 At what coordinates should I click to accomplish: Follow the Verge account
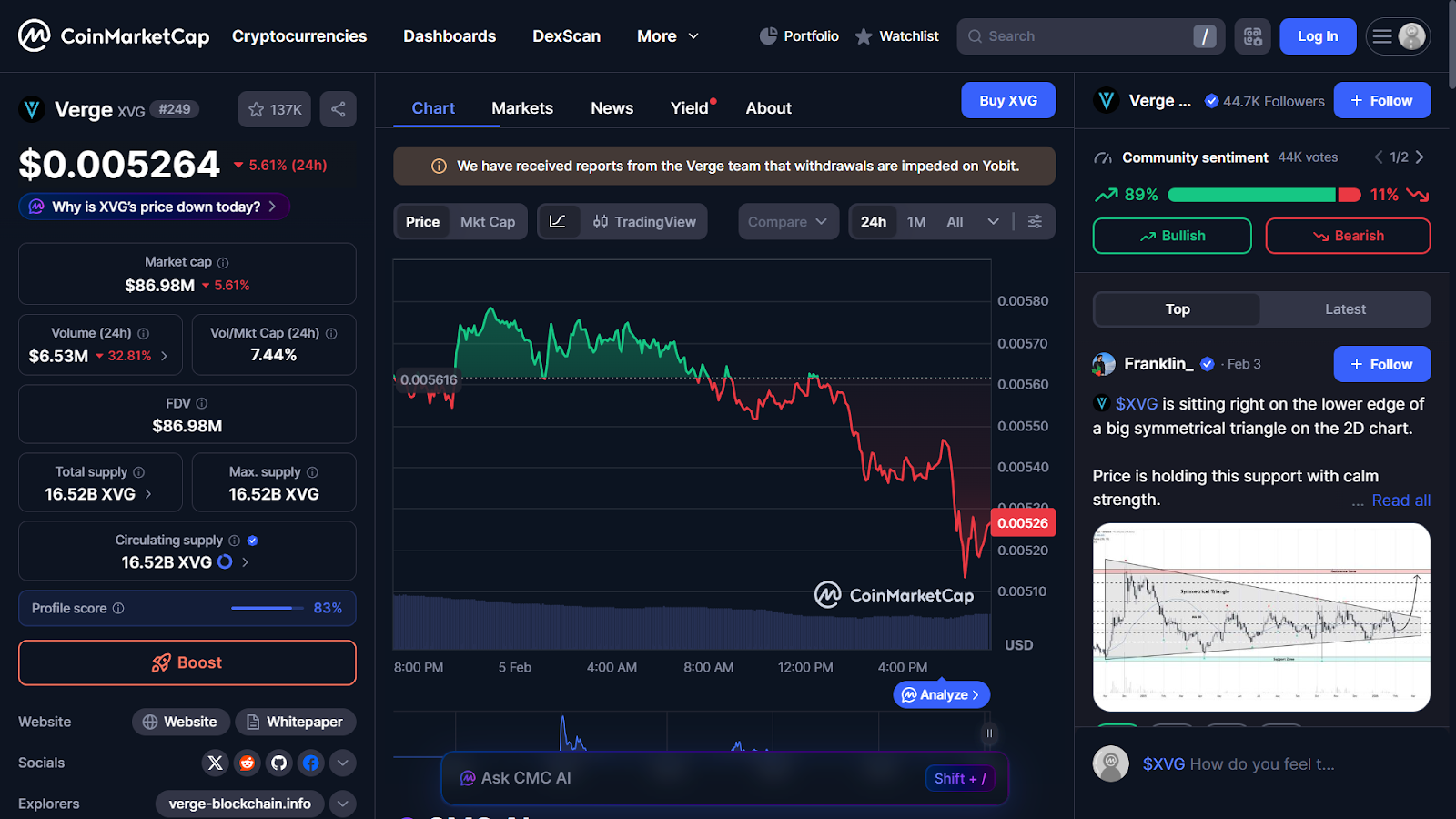click(1381, 100)
